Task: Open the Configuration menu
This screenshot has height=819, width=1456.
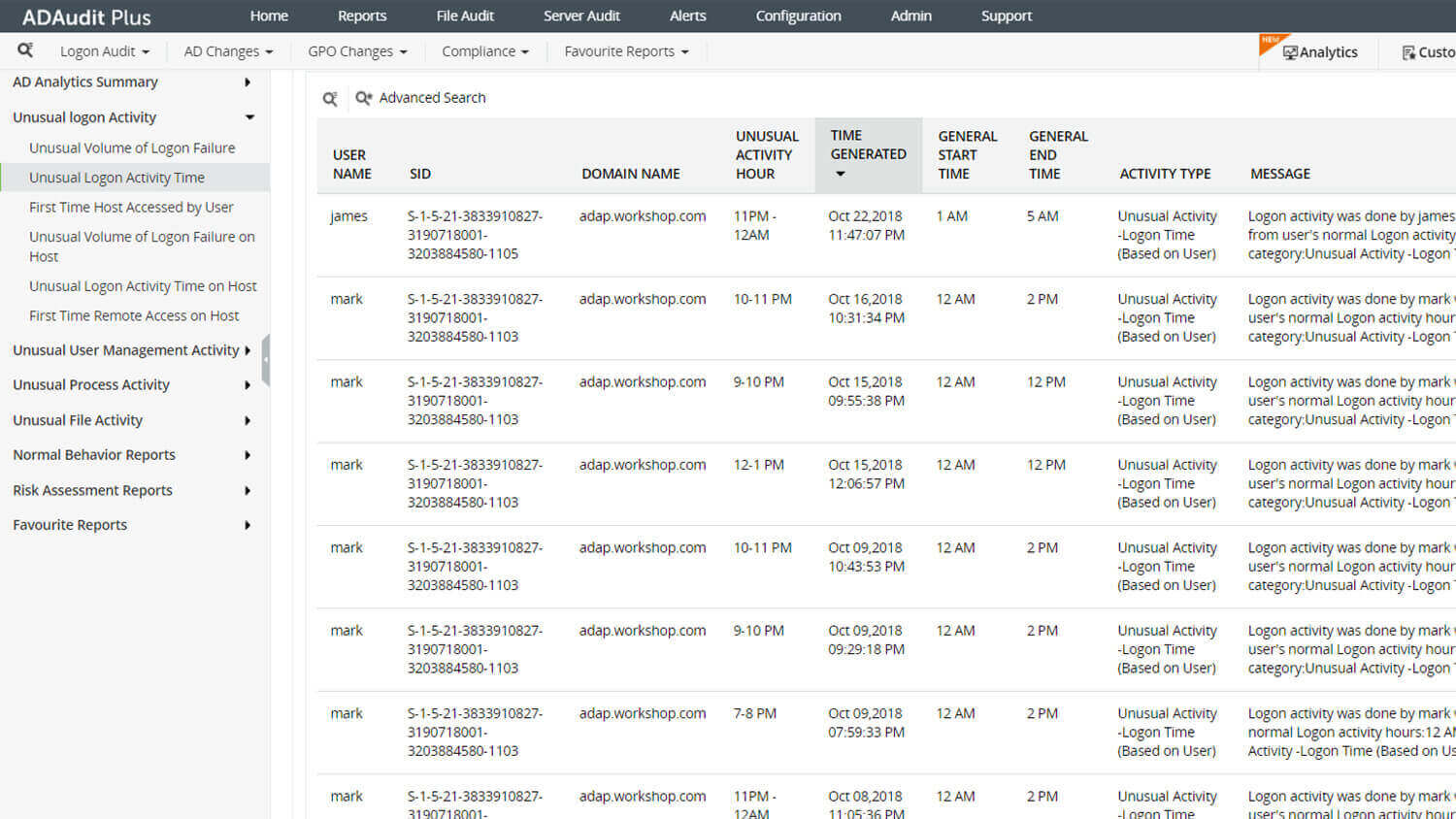Action: click(798, 16)
